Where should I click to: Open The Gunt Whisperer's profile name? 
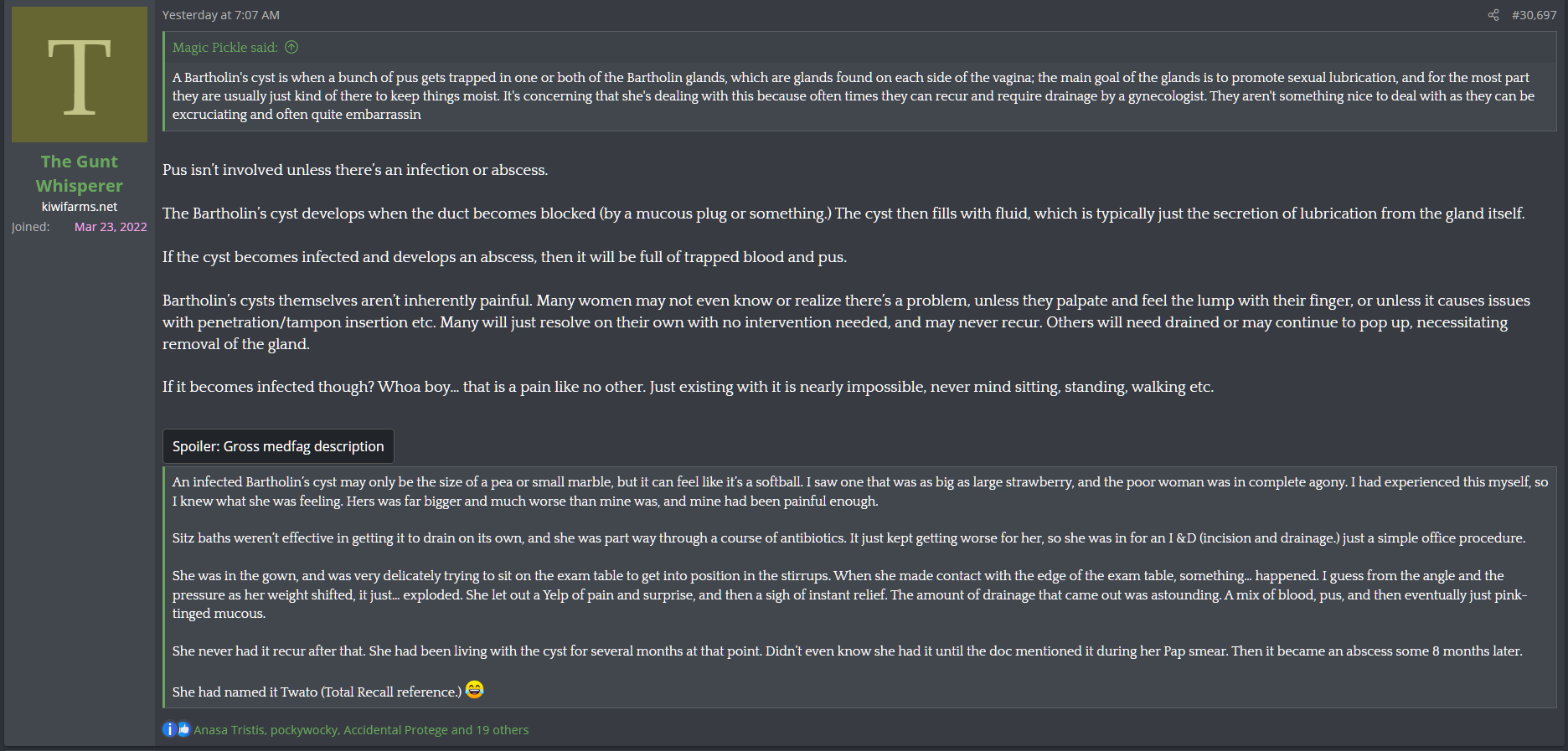(80, 173)
